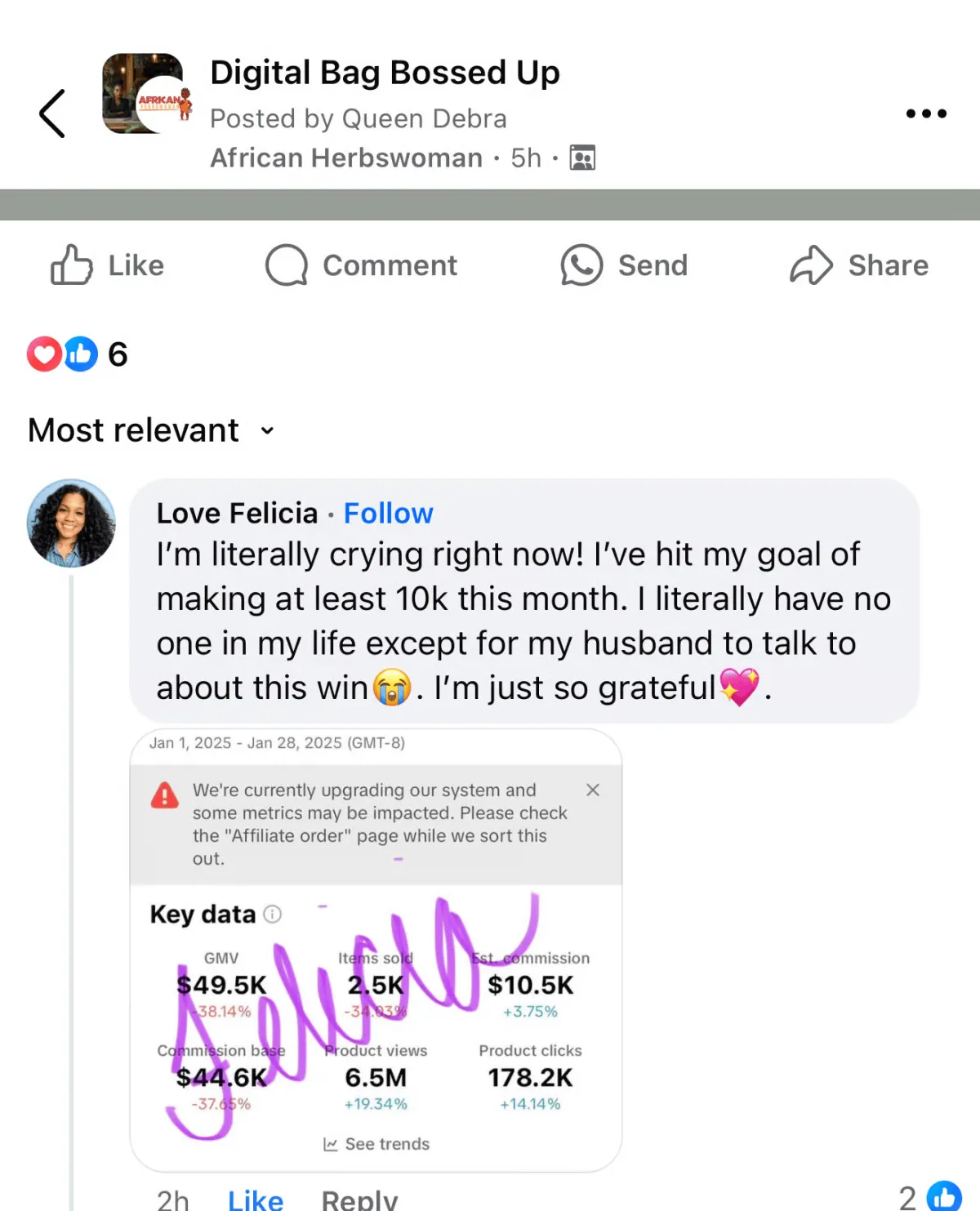Open the three-dot options menu
Screen dimensions: 980x1211
tap(926, 114)
